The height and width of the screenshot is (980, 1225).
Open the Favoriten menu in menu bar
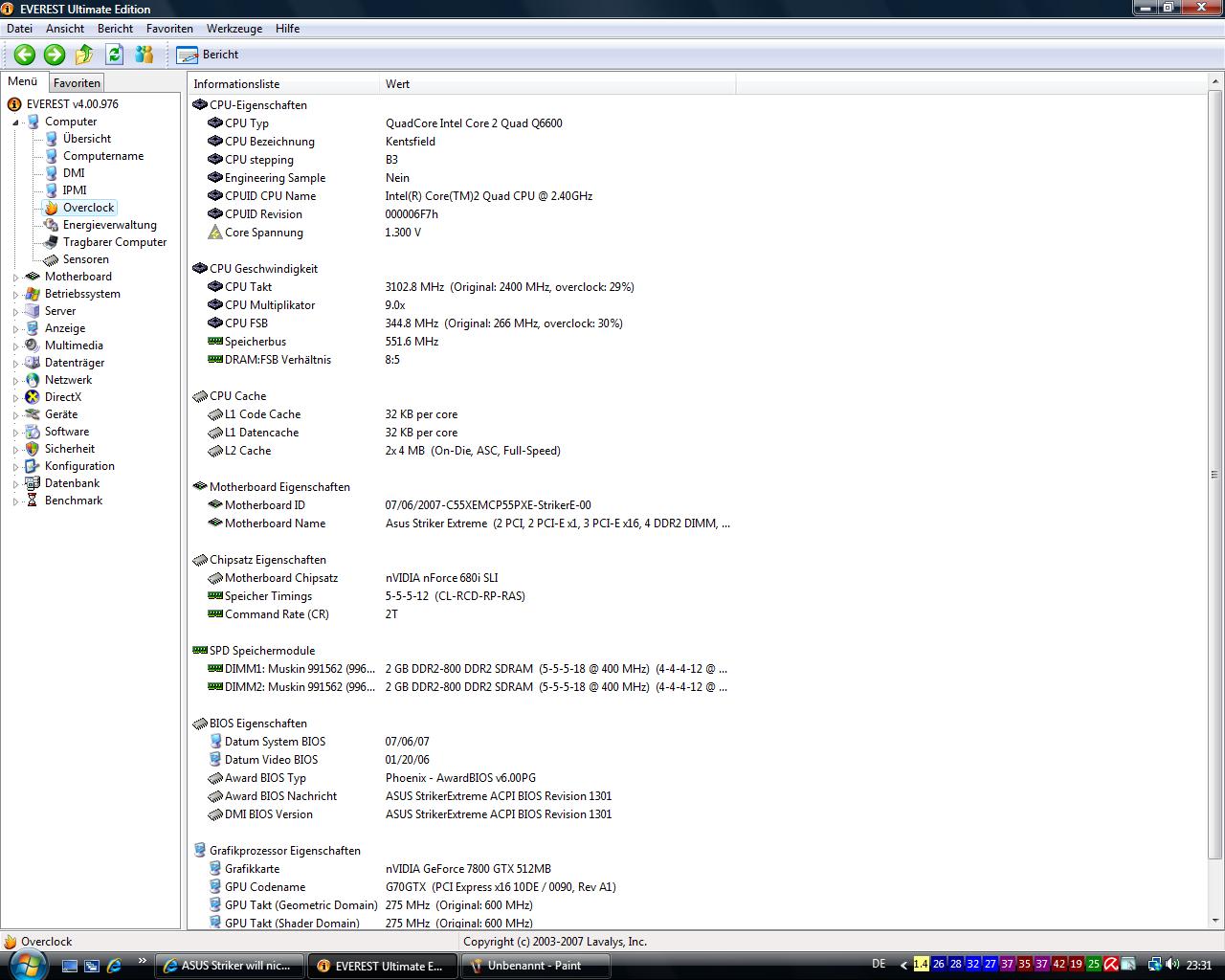(x=169, y=29)
